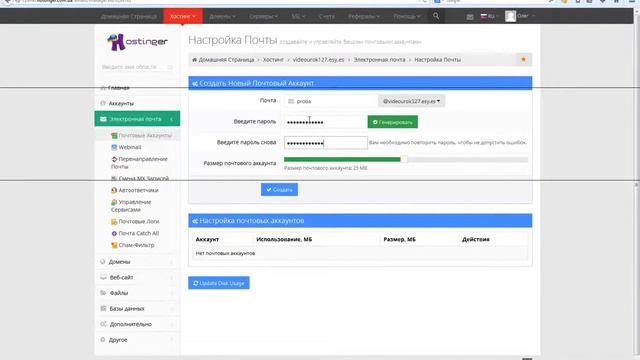
Task: Click the Веб-сайт sidebar icon
Action: (103, 277)
